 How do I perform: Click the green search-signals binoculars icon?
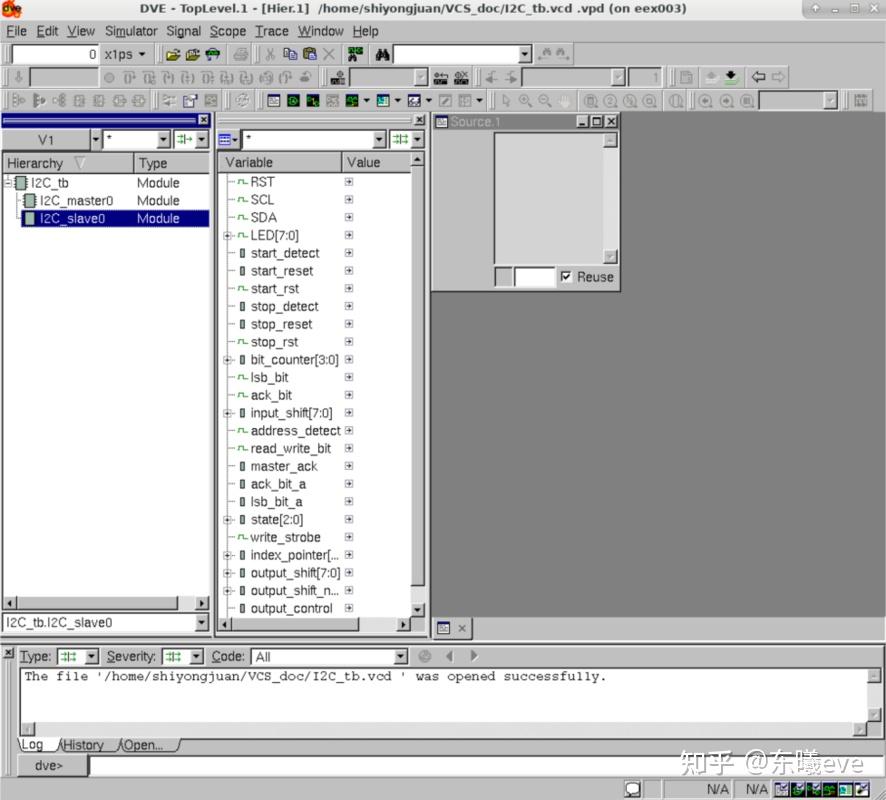[x=355, y=54]
